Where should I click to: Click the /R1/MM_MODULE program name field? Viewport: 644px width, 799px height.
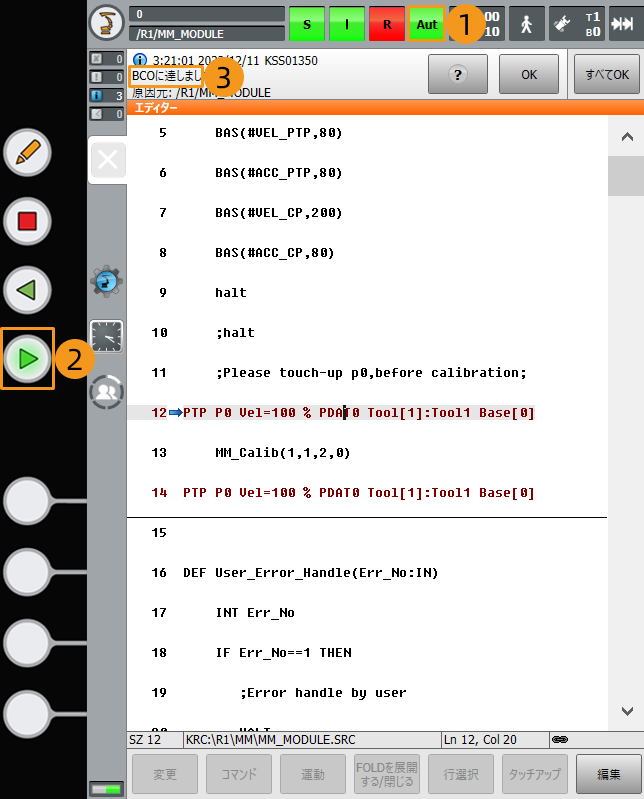[x=207, y=34]
